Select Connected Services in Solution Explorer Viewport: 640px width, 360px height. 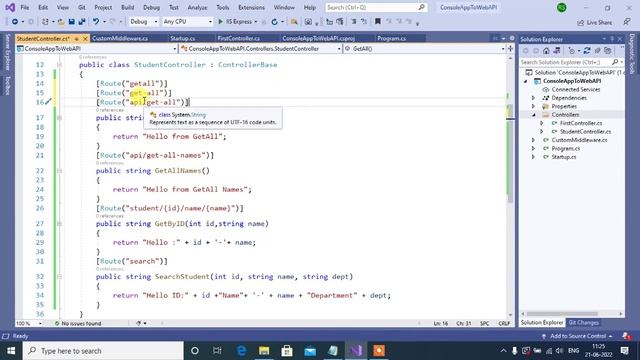pos(576,89)
